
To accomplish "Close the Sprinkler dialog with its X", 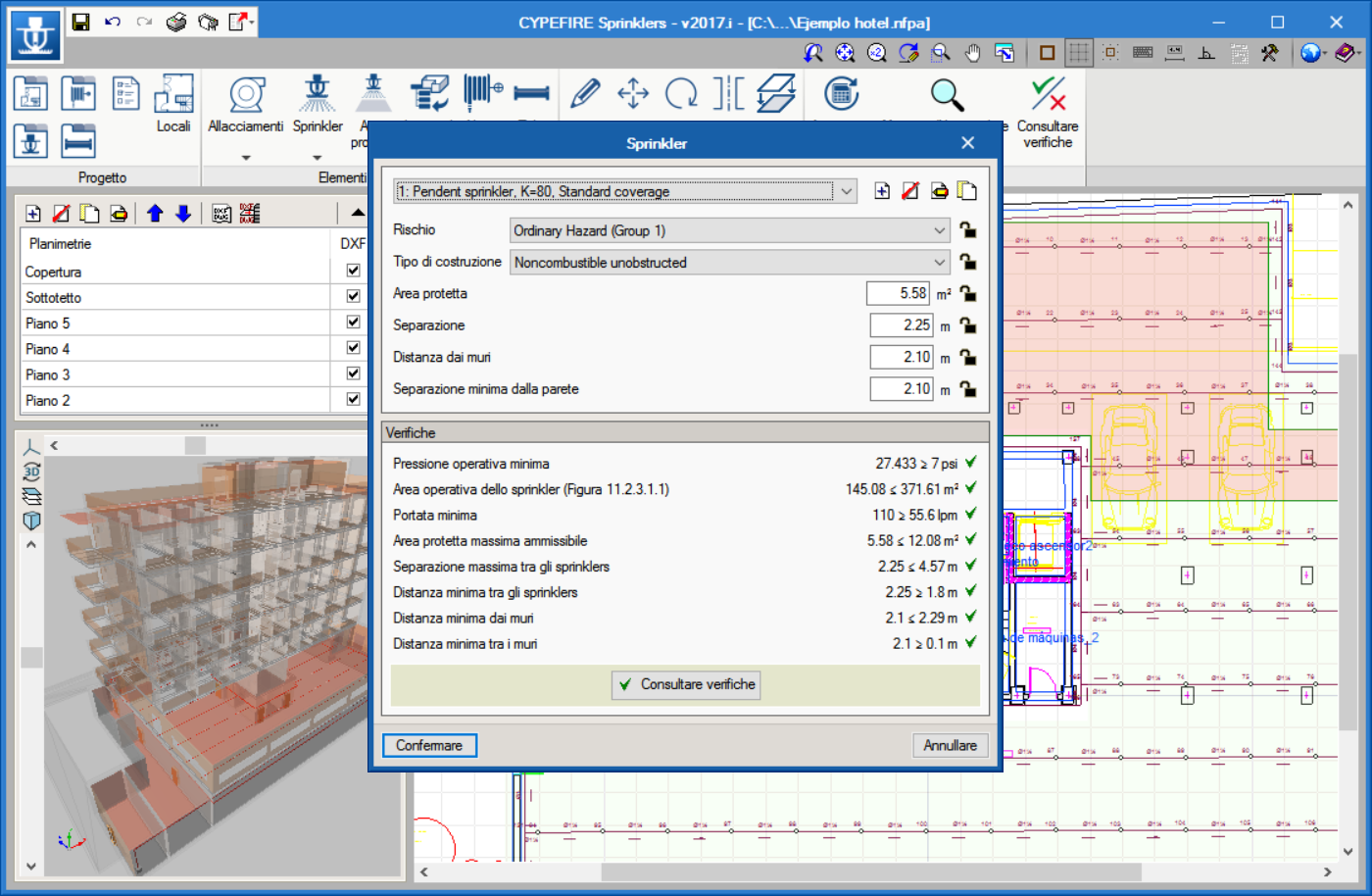I will pos(967,143).
